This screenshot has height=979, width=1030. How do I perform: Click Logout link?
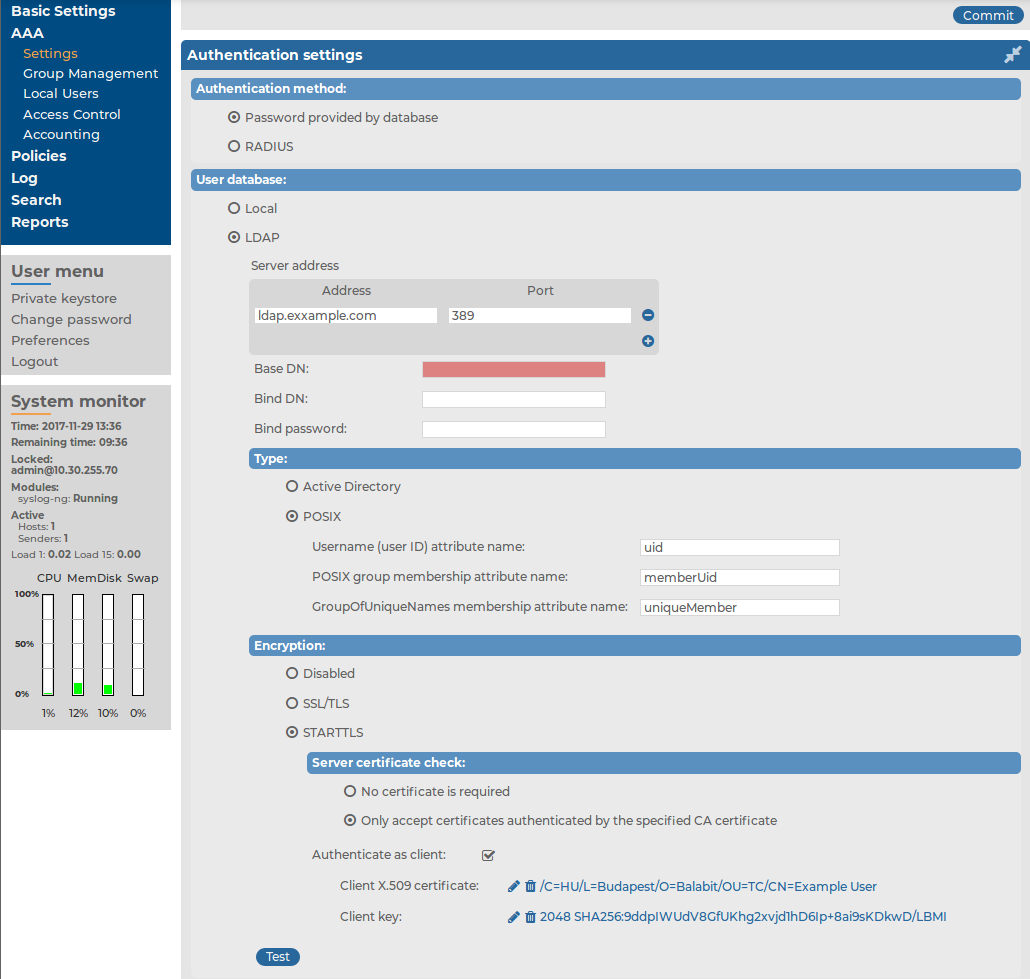[34, 361]
